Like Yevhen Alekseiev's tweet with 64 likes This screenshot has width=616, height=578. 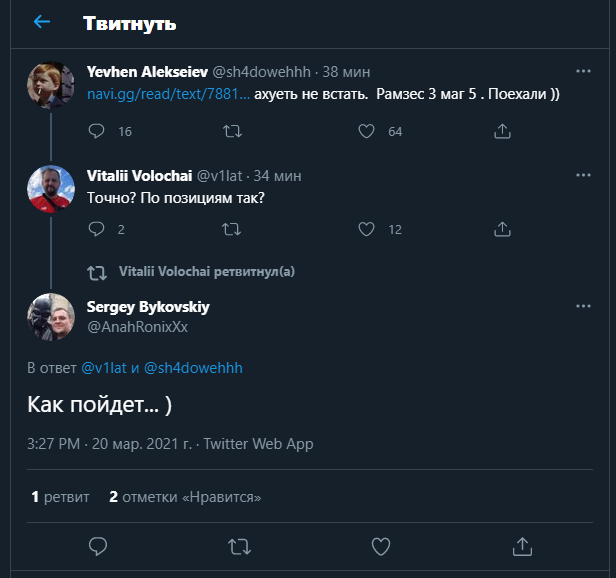coord(366,131)
